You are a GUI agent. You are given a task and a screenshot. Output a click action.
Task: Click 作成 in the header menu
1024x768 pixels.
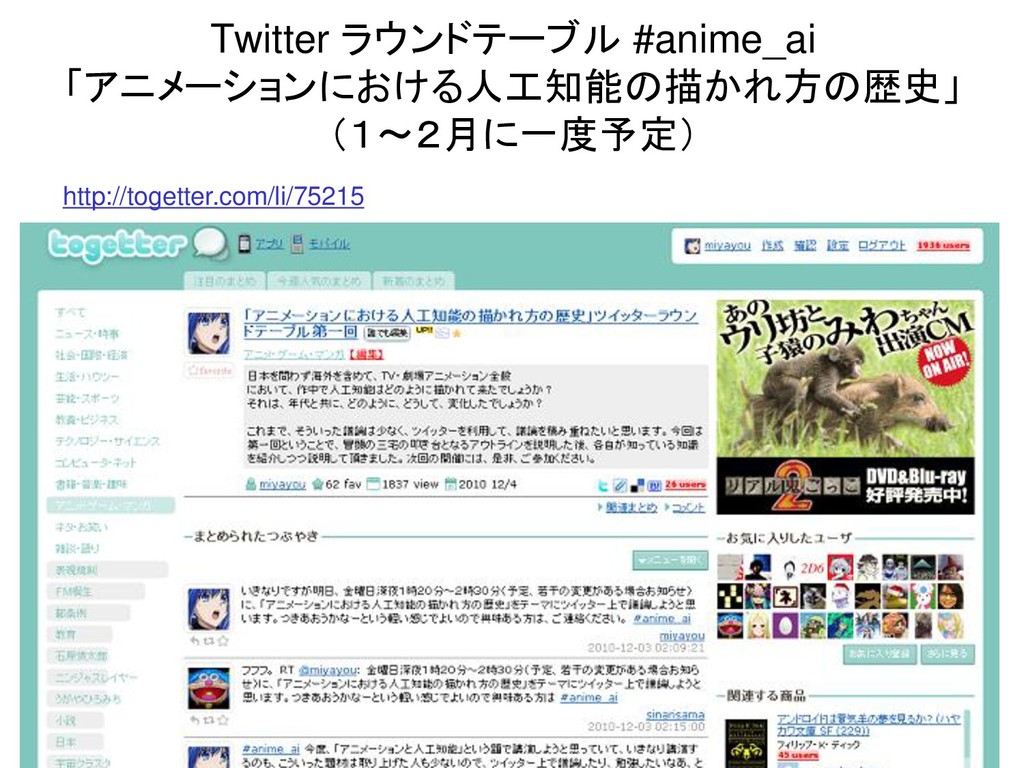point(773,246)
